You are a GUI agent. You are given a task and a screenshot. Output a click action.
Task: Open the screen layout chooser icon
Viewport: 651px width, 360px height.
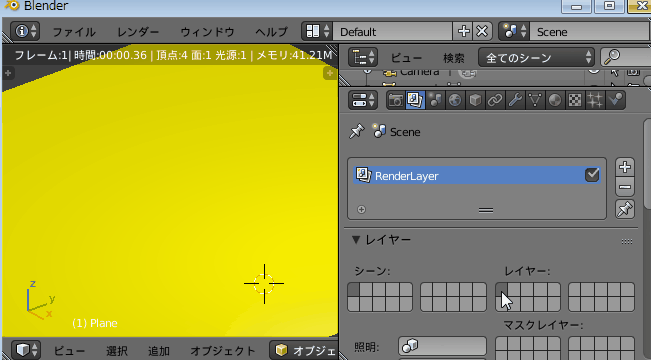(317, 32)
